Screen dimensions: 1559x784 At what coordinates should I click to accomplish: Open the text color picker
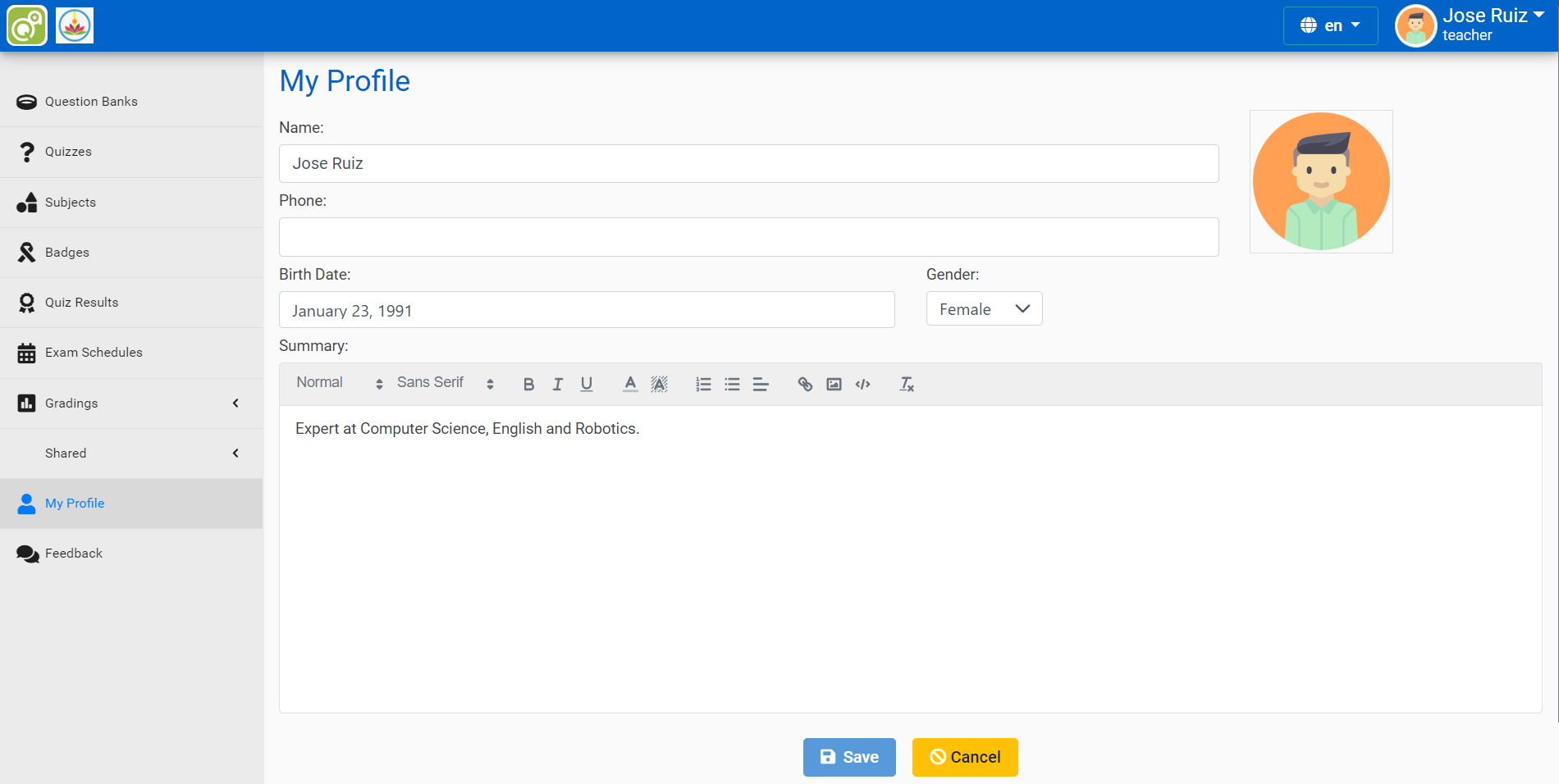pyautogui.click(x=629, y=384)
